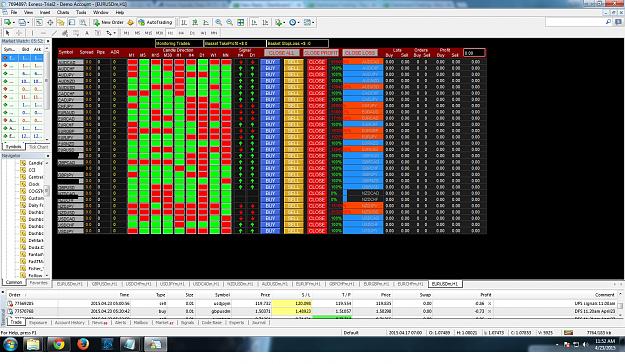
Task: Select the Text 'A' tool
Action: tap(87, 33)
